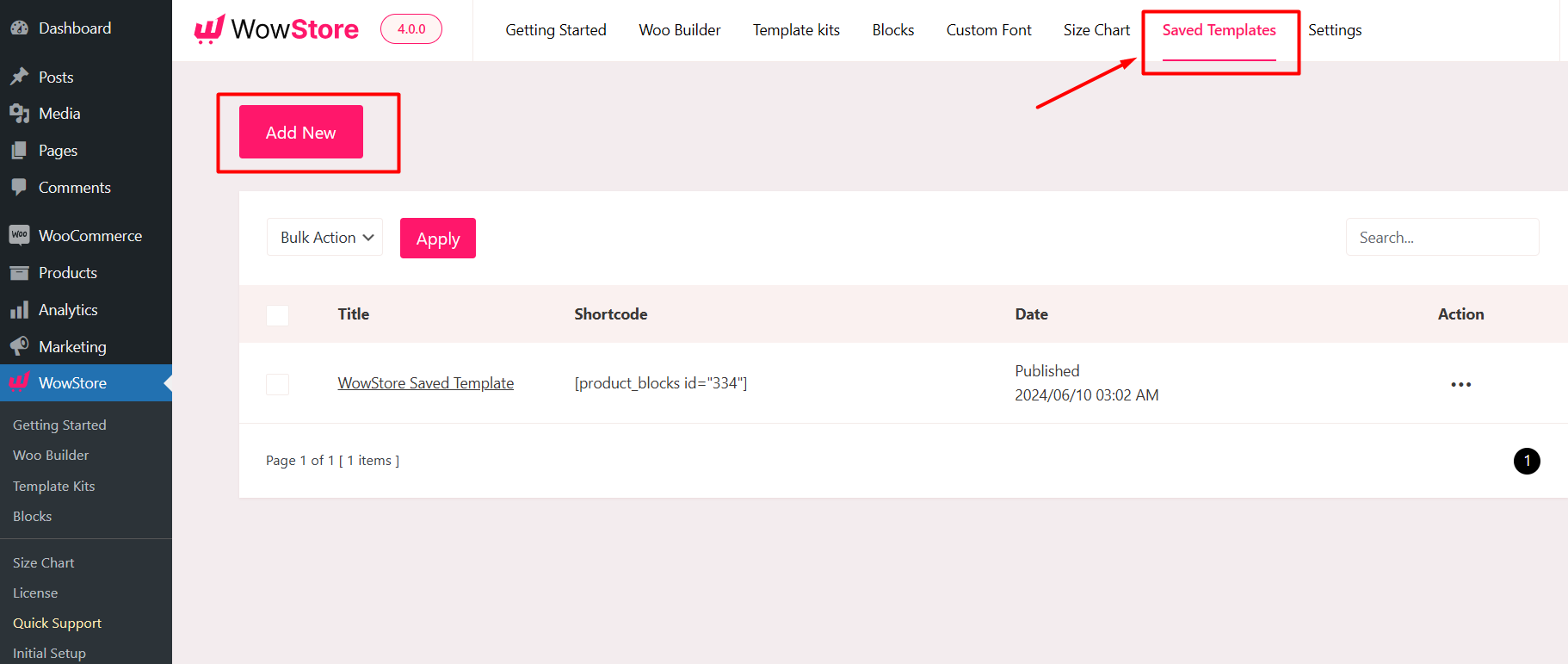Click the Analytics bar chart icon
Viewport: 1568px width, 664px height.
pos(19,310)
